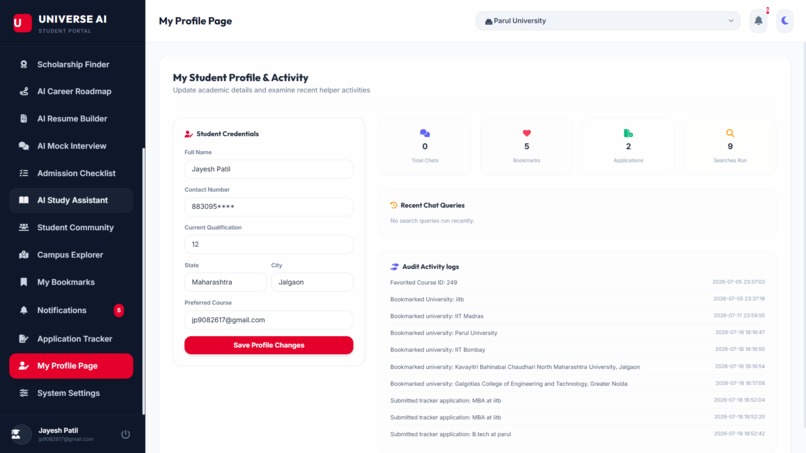Click the City field Jalgaon
The height and width of the screenshot is (453, 806).
click(x=312, y=282)
